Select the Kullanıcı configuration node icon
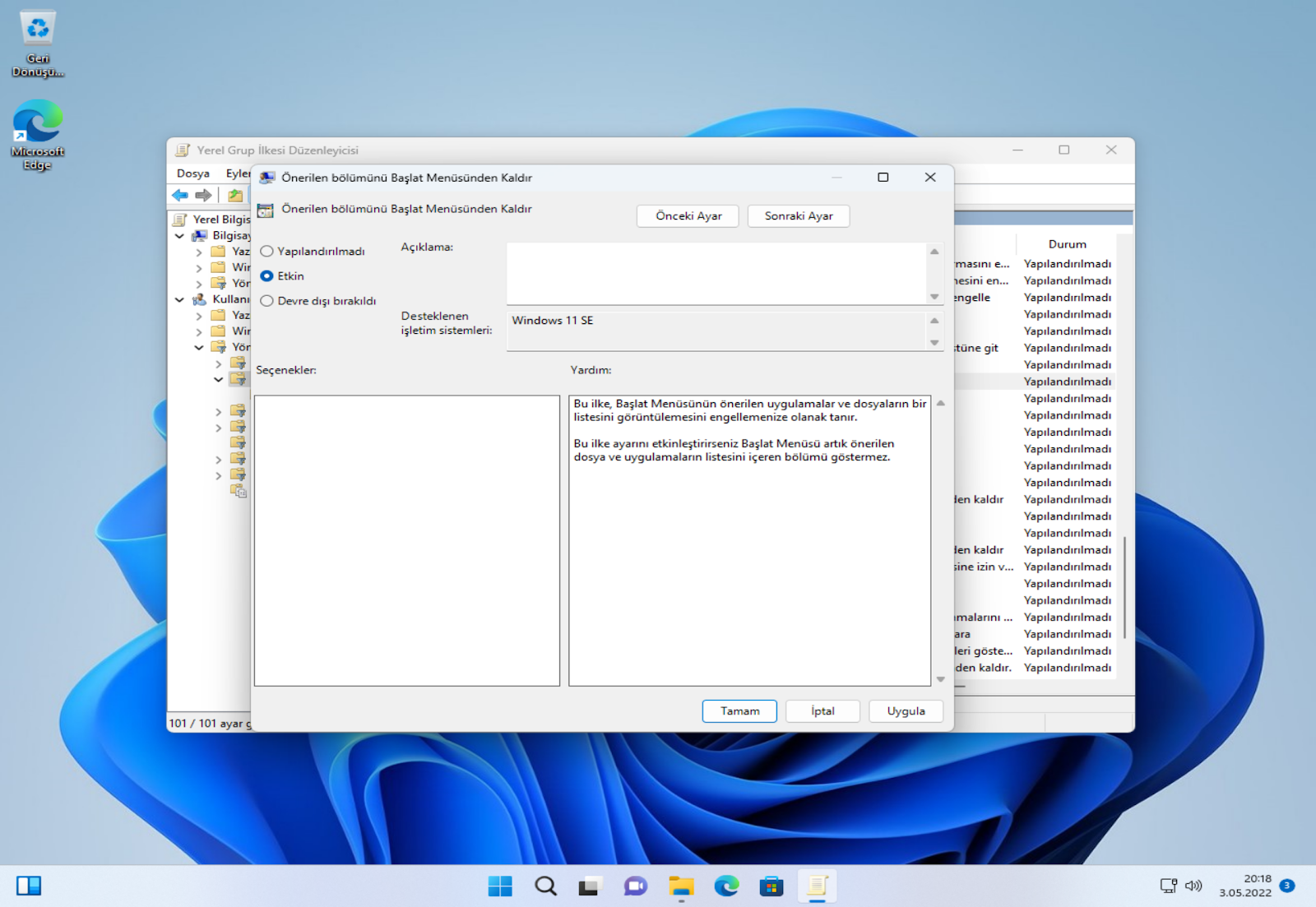Screen dimensions: 1316x907 point(199,299)
